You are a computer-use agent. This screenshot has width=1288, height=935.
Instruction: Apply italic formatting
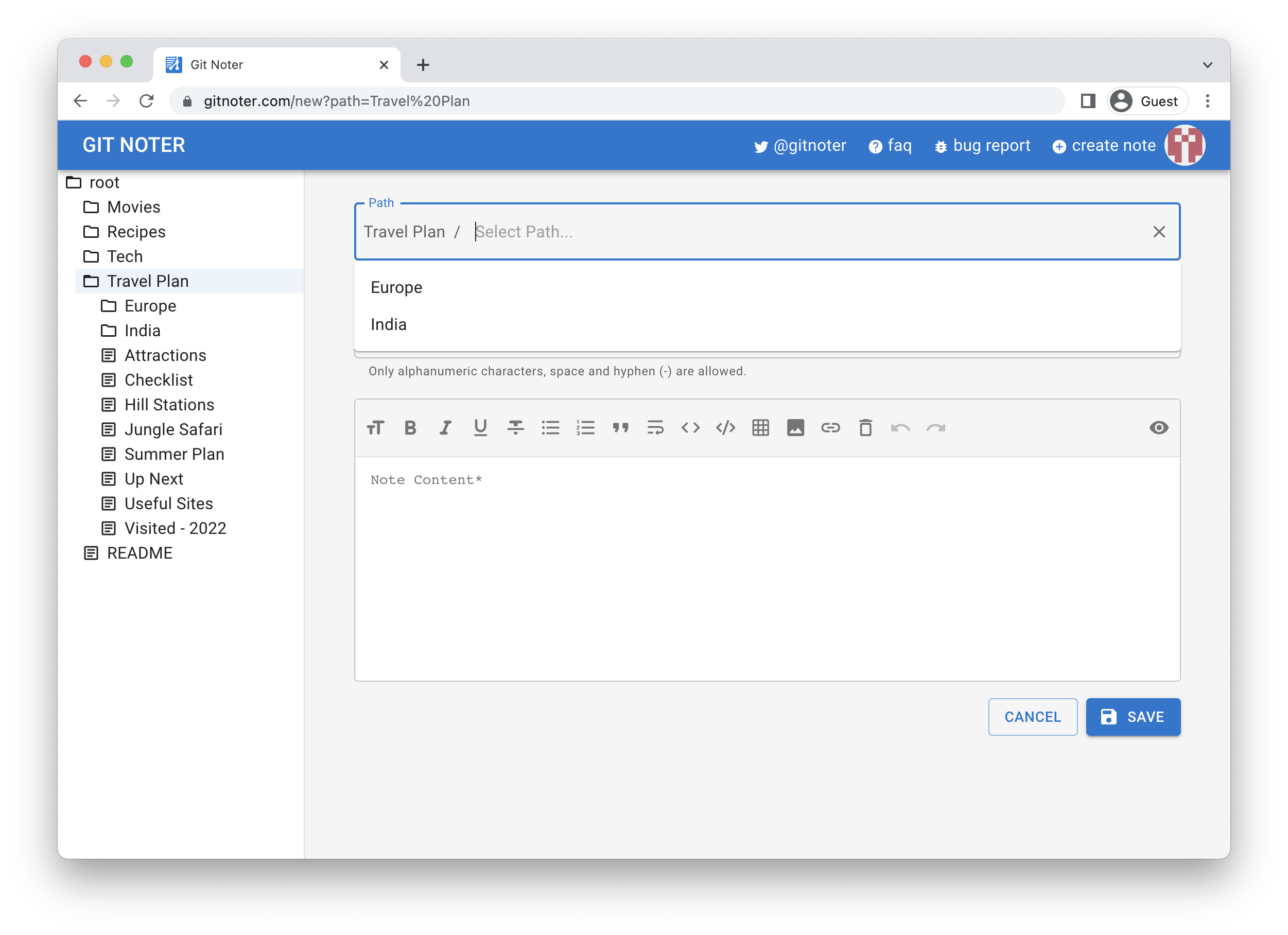point(445,428)
